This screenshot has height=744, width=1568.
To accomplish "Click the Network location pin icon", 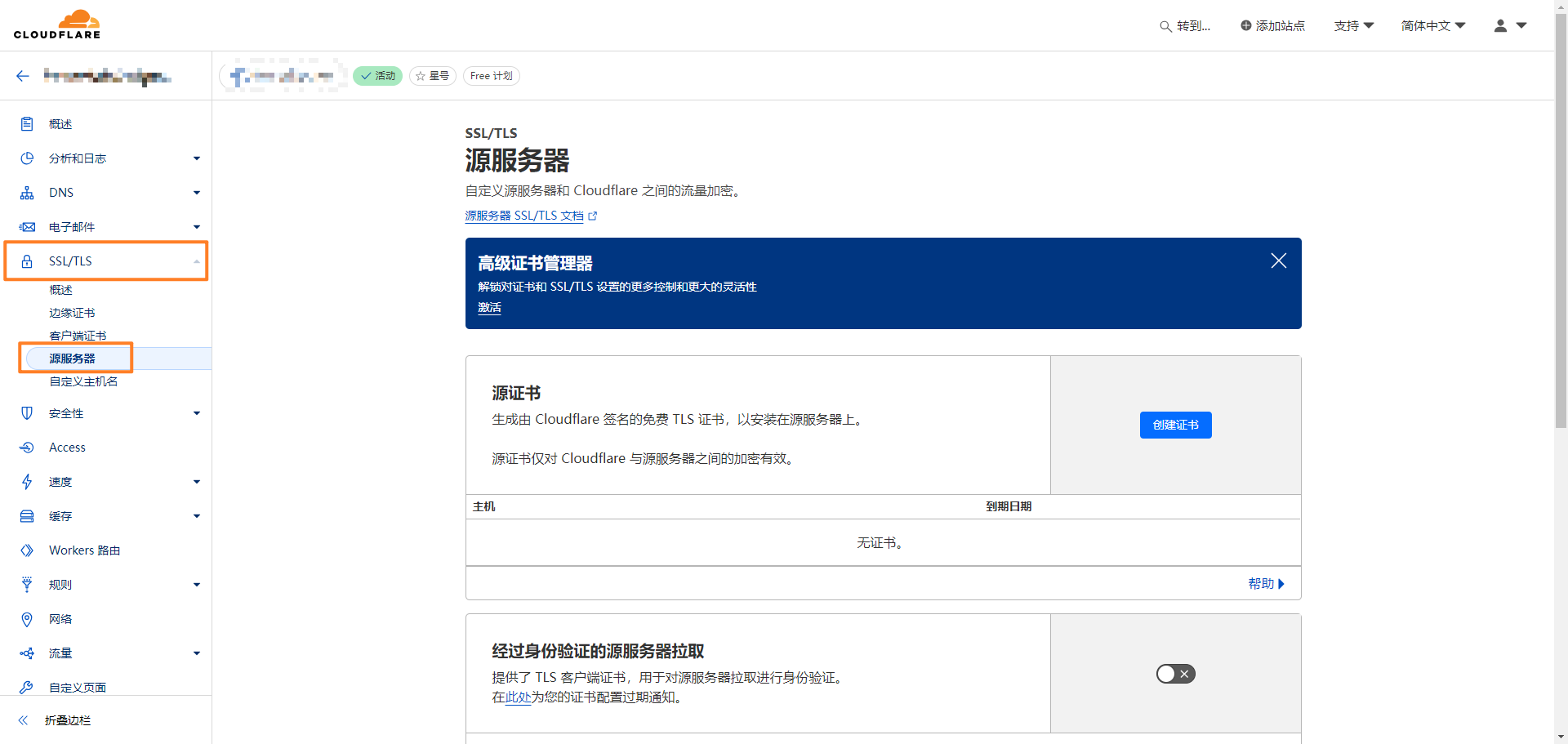I will point(27,619).
